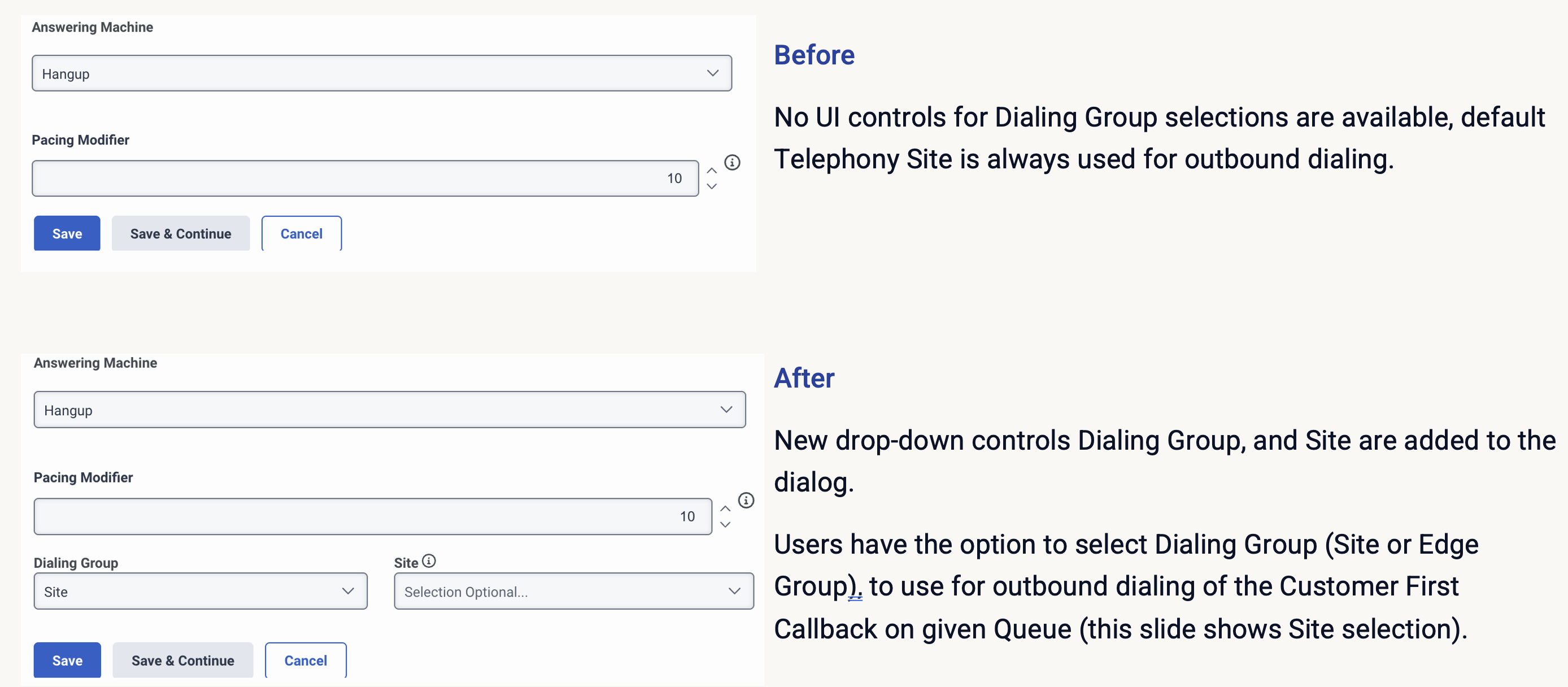The height and width of the screenshot is (687, 1568).
Task: Click the Save button in the Before dialog
Action: coord(67,234)
